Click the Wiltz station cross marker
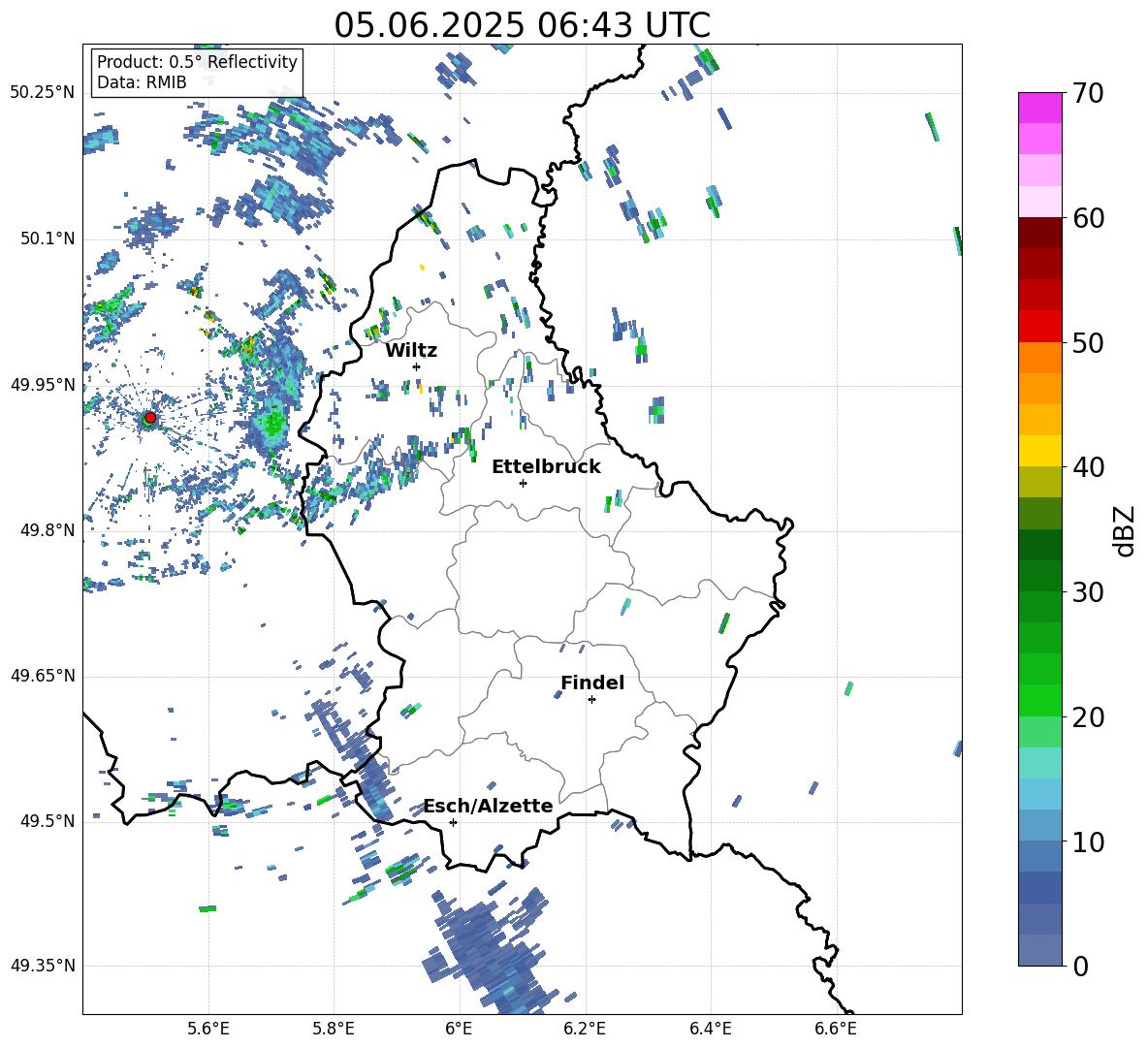 coord(417,366)
